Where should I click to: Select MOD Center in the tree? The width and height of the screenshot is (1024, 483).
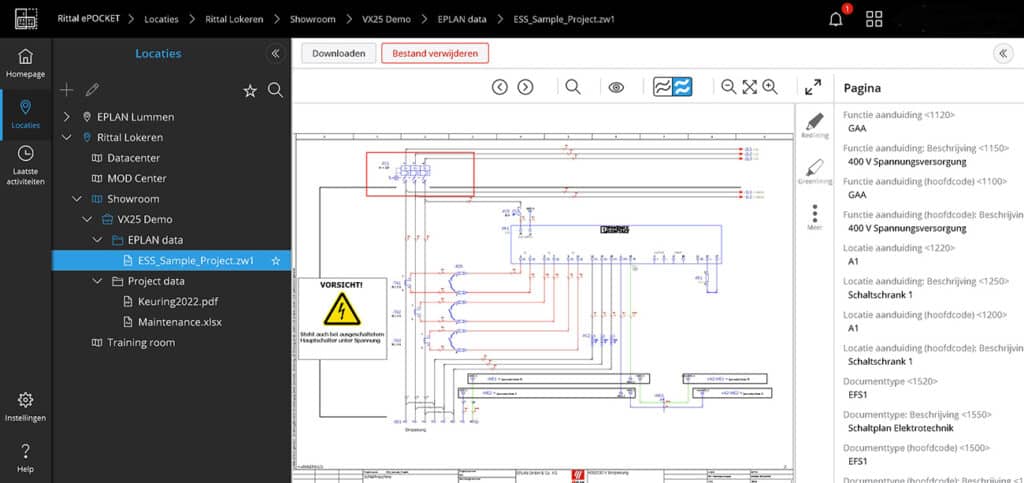[136, 178]
